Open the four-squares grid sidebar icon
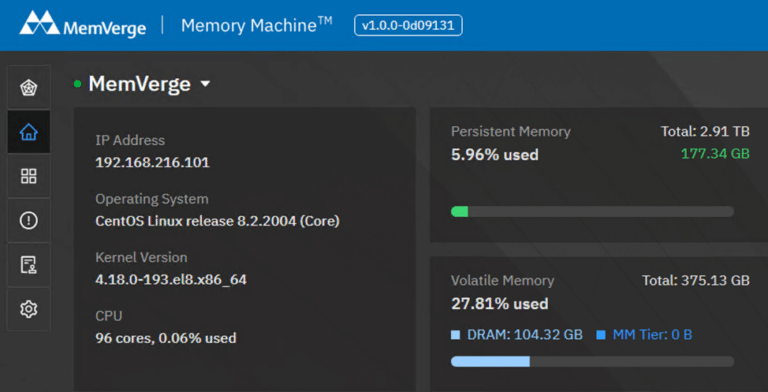The image size is (768, 392). click(28, 176)
